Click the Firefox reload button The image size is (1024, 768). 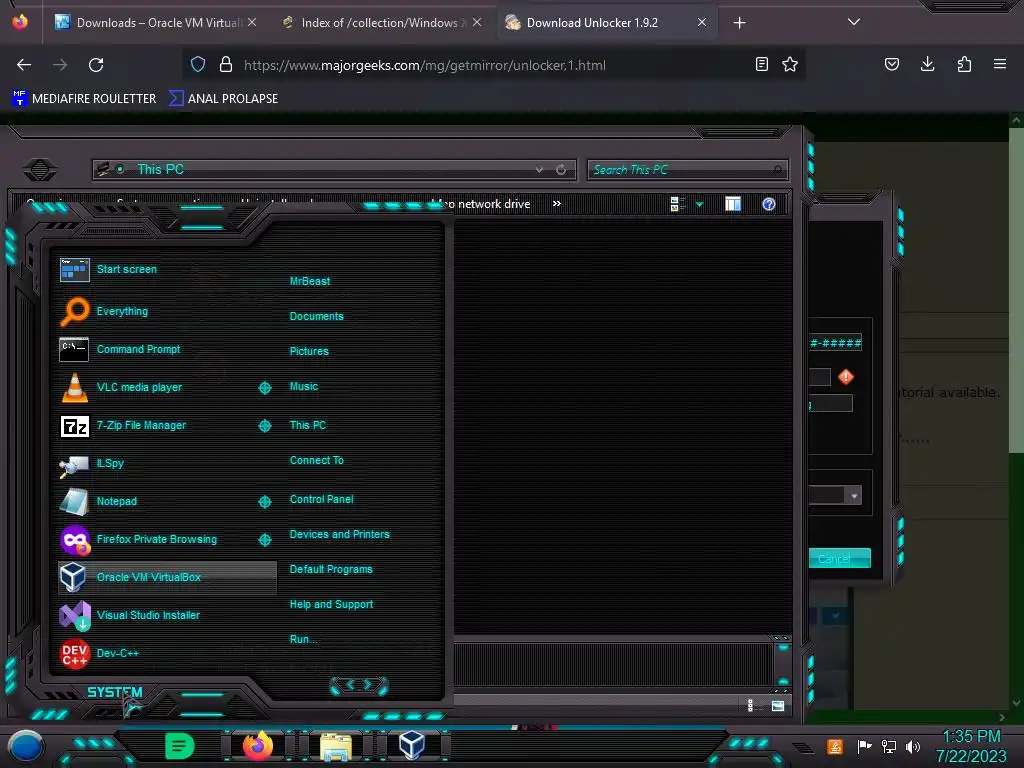point(96,65)
